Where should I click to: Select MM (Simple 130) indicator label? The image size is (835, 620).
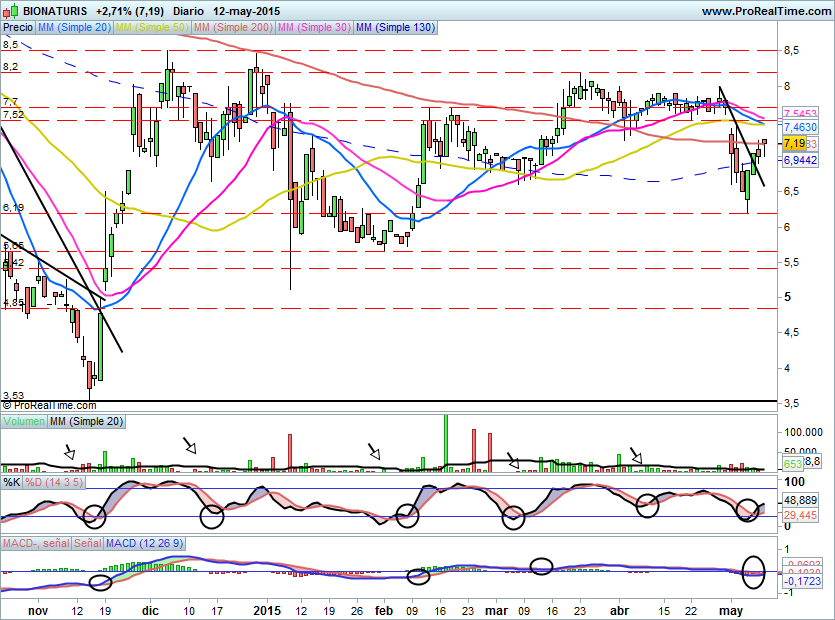(396, 28)
